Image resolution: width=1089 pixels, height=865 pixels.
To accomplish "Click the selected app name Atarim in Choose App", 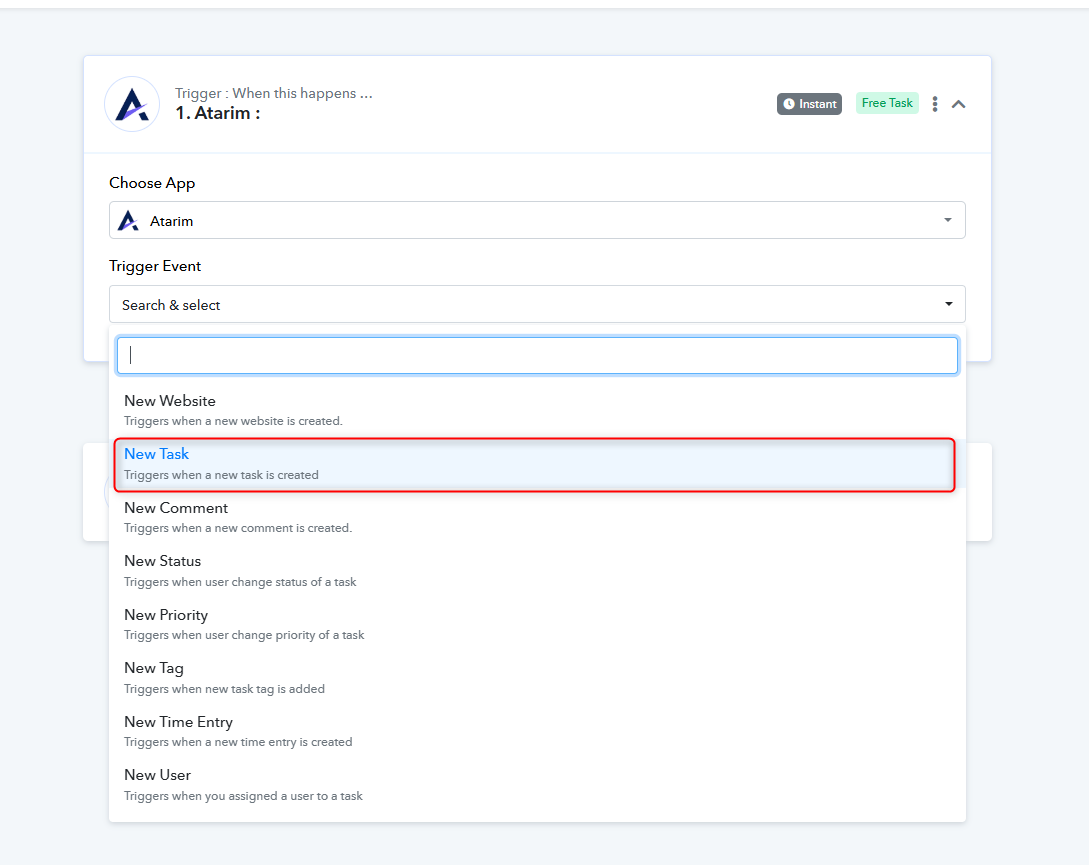I will 171,221.
